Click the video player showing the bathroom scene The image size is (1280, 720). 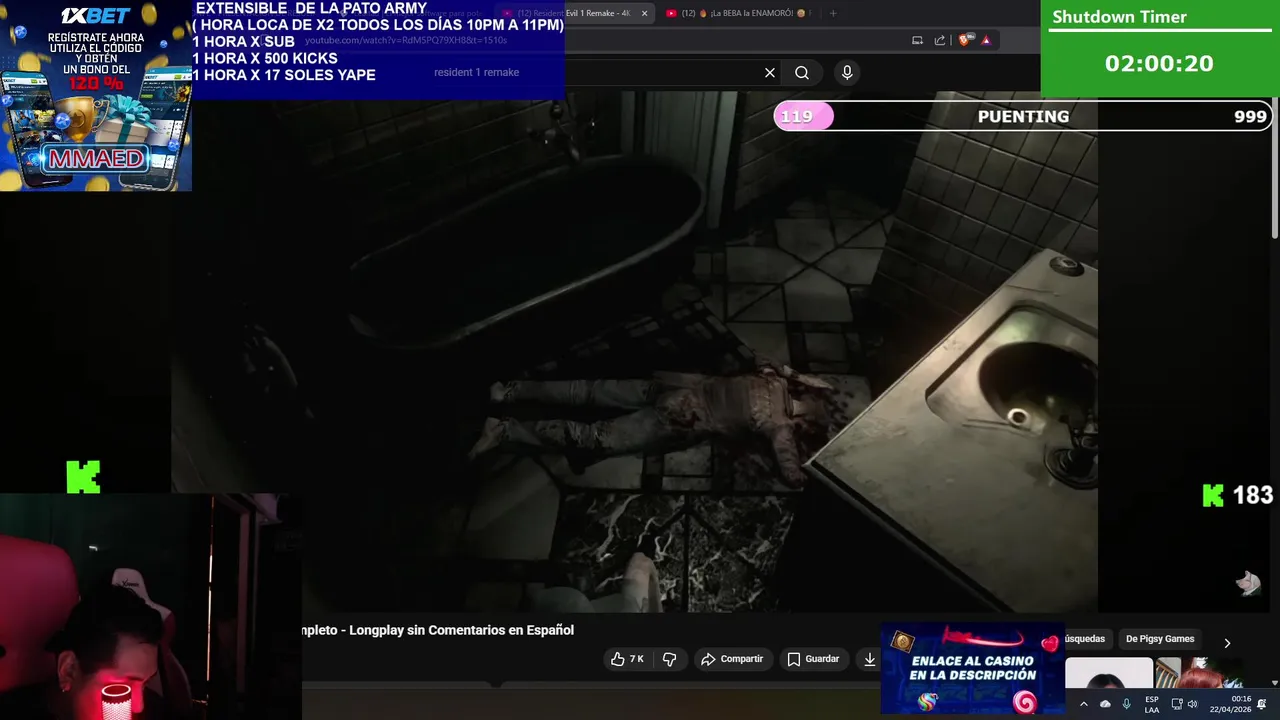[634, 352]
